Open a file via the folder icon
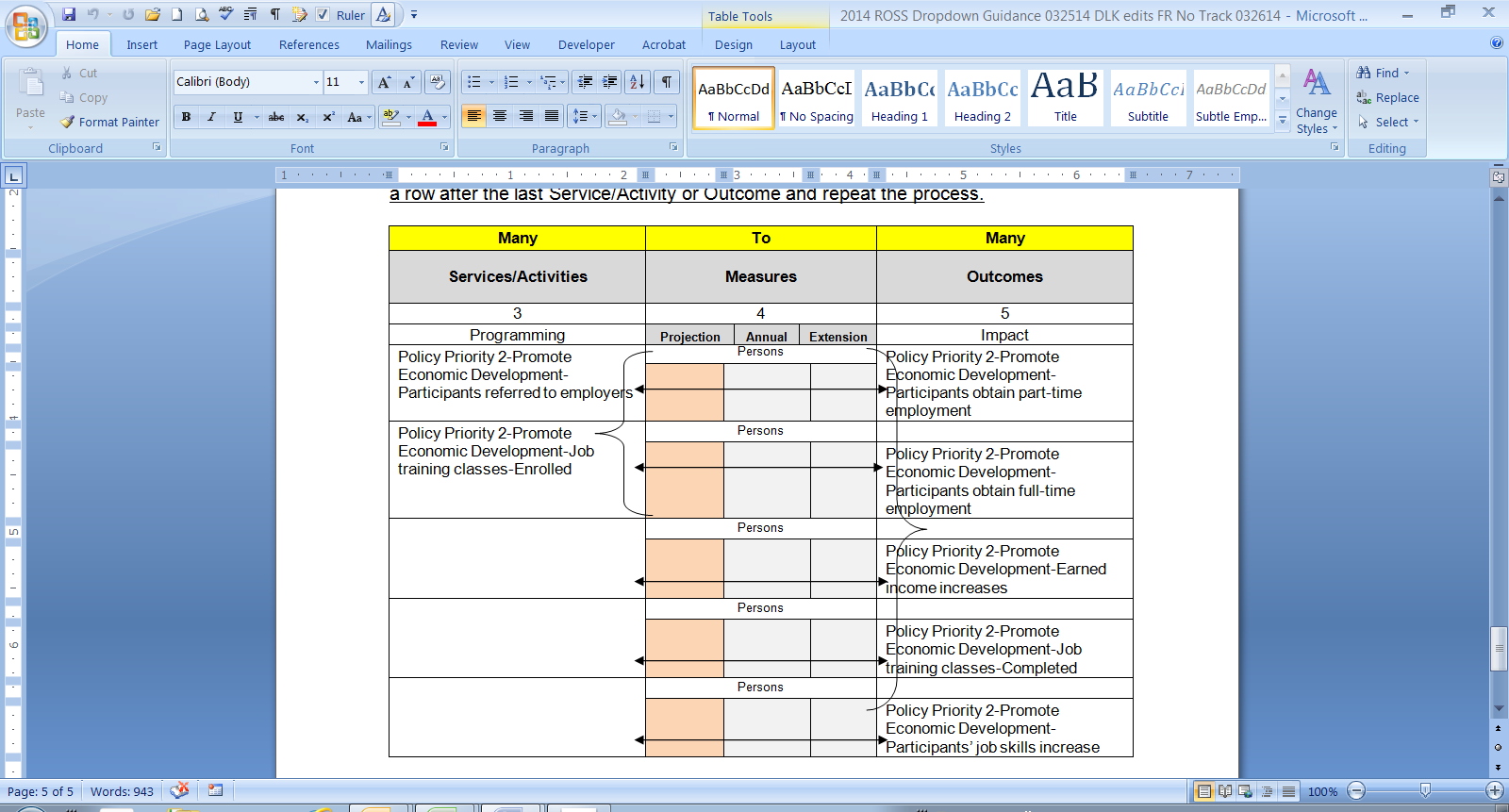This screenshot has width=1509, height=812. point(152,14)
